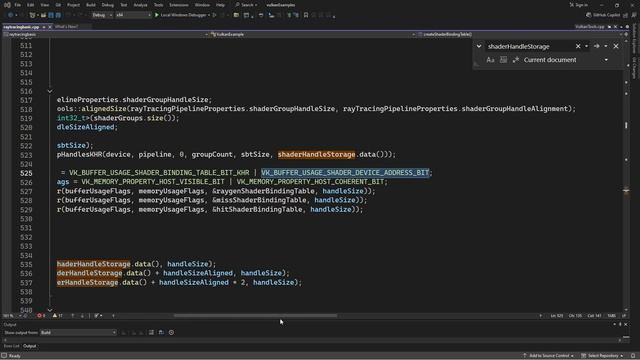This screenshot has height=360, width=640.
Task: Click the red error count indicator
Action: (41, 316)
